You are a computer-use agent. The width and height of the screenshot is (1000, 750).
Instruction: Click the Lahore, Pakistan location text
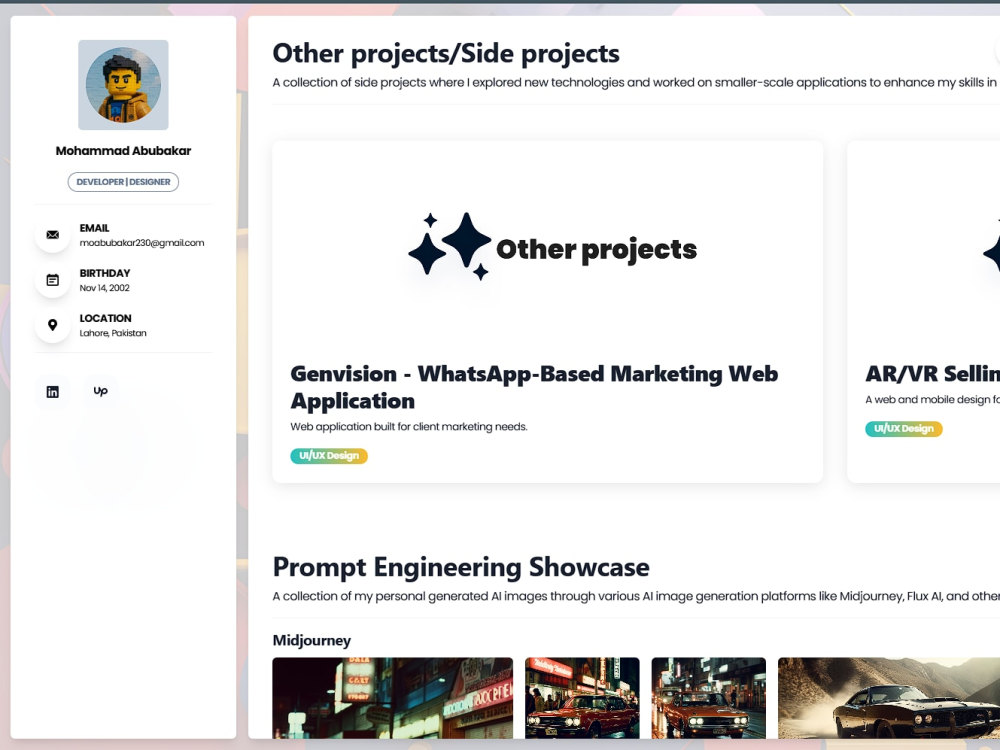pyautogui.click(x=113, y=334)
